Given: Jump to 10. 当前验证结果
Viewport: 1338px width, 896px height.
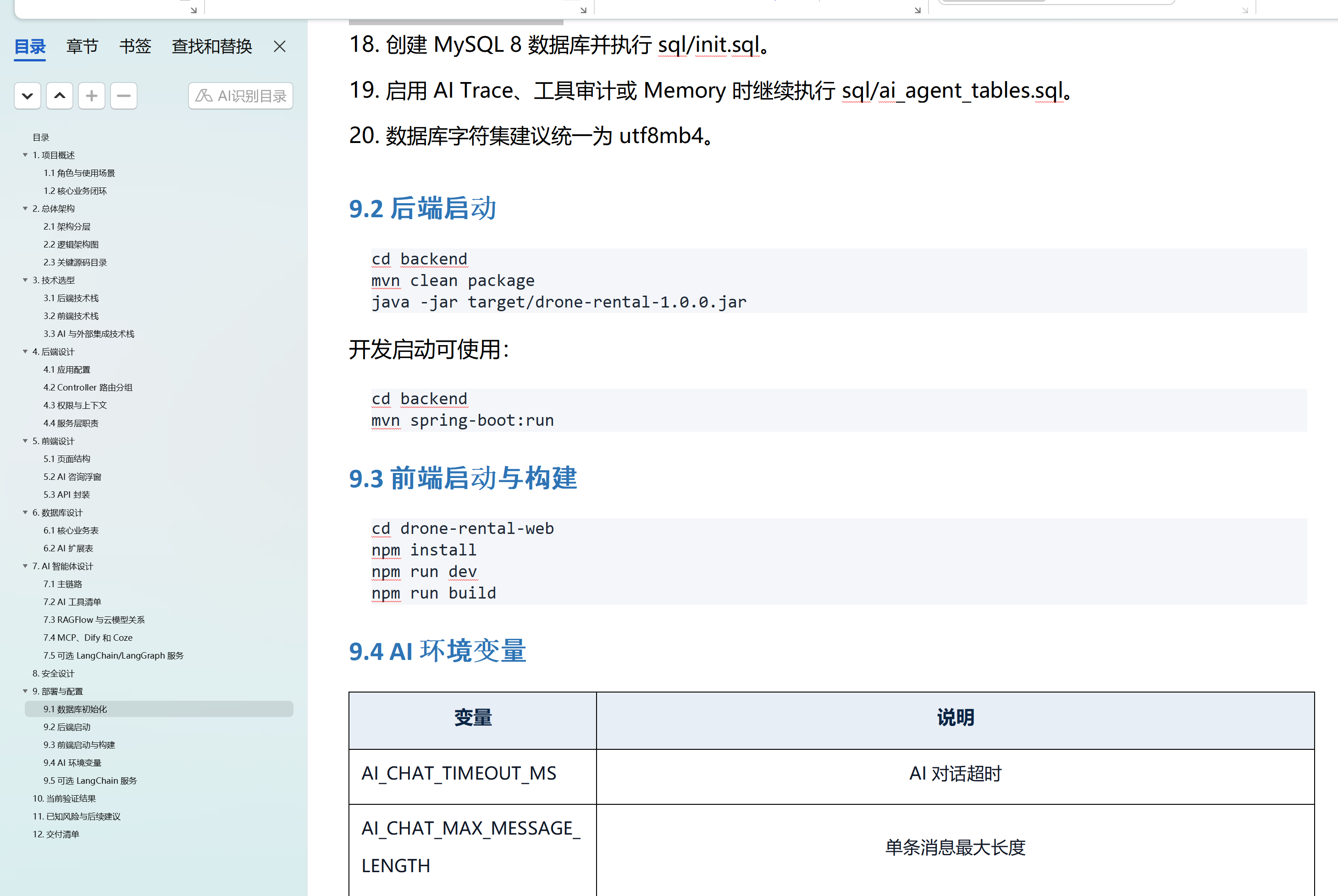Looking at the screenshot, I should click(x=64, y=799).
